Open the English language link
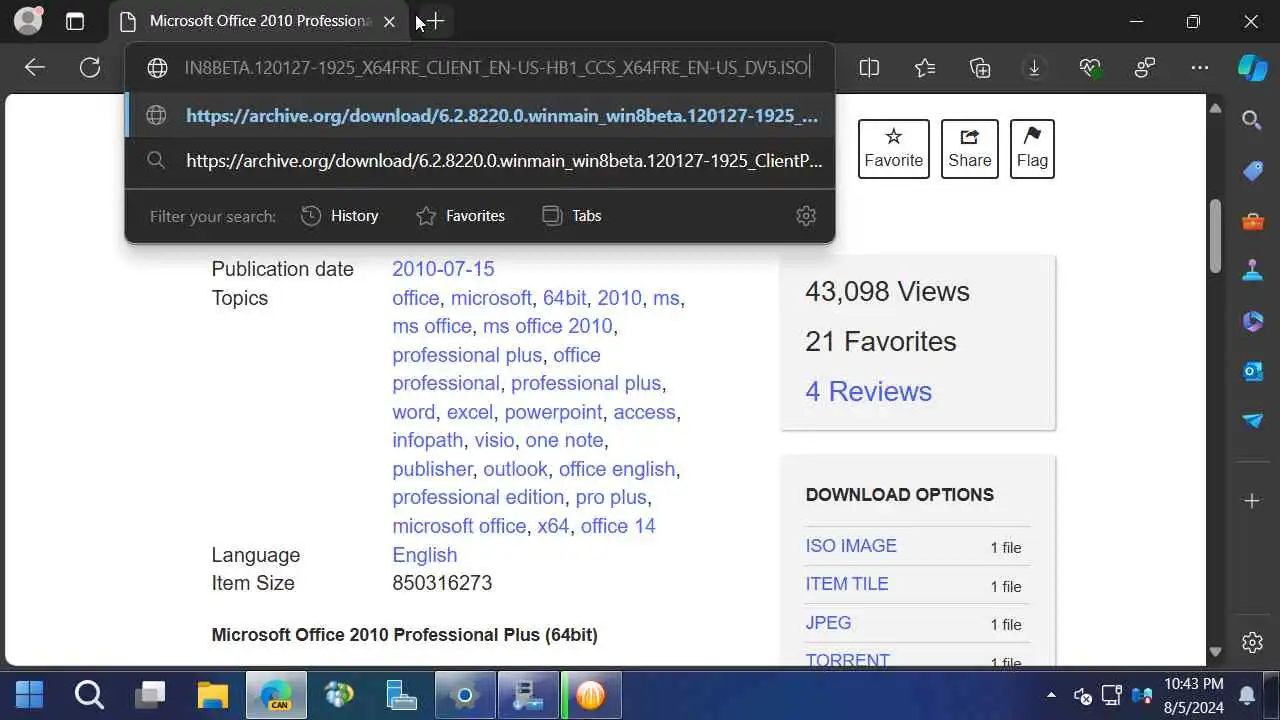Image resolution: width=1280 pixels, height=720 pixels. [424, 555]
